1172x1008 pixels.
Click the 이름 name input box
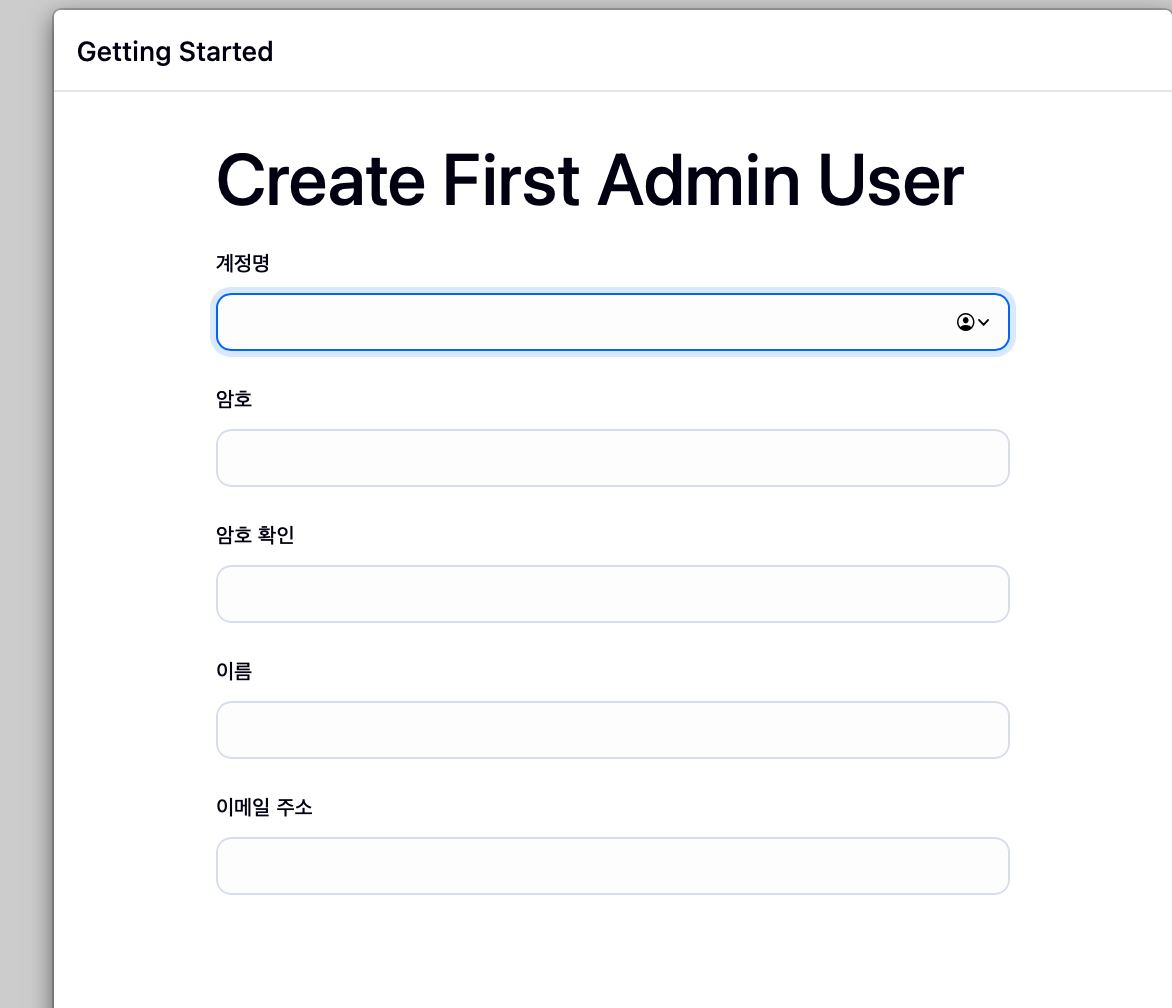pyautogui.click(x=612, y=730)
